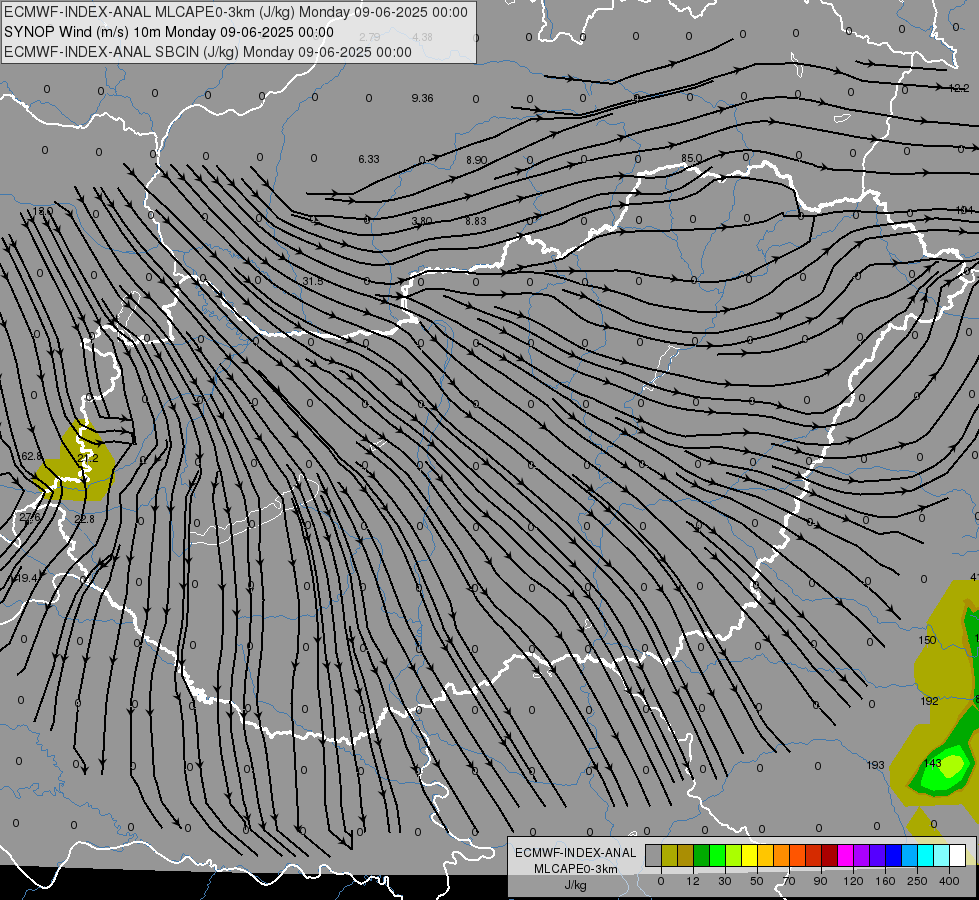Image resolution: width=979 pixels, height=900 pixels.
Task: Click the legend tick label 250
Action: pos(917,881)
